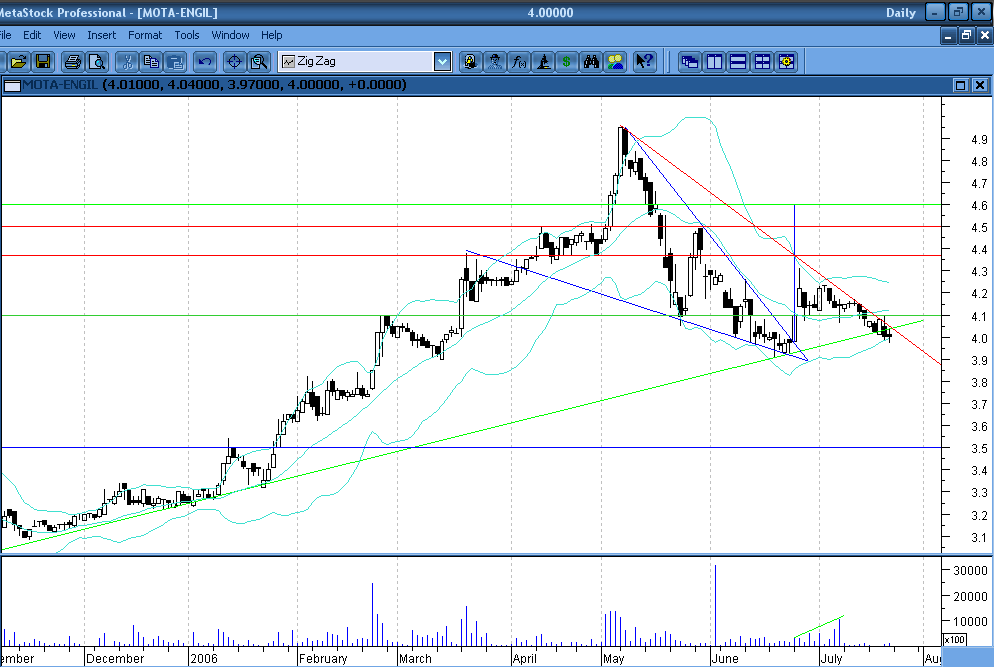994x667 pixels.
Task: Open a file with the folder icon
Action: coord(18,62)
